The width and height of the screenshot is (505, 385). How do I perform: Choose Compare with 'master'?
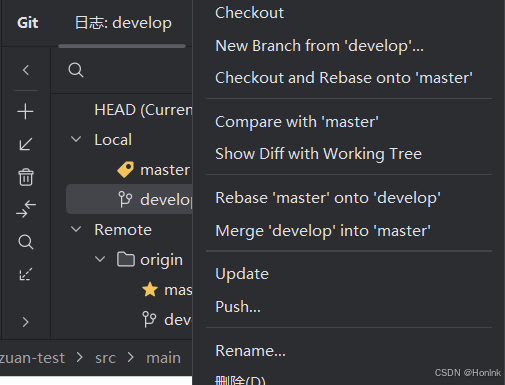tap(297, 122)
